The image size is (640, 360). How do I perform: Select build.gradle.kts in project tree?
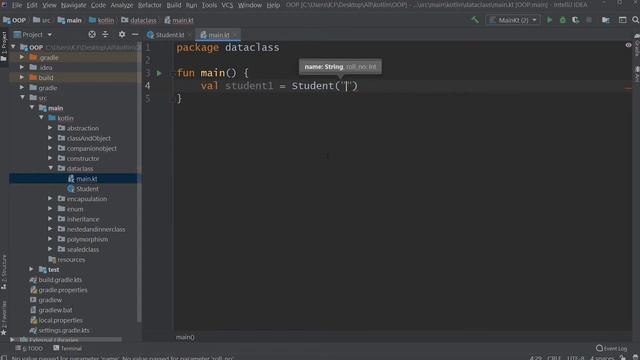pyautogui.click(x=60, y=280)
